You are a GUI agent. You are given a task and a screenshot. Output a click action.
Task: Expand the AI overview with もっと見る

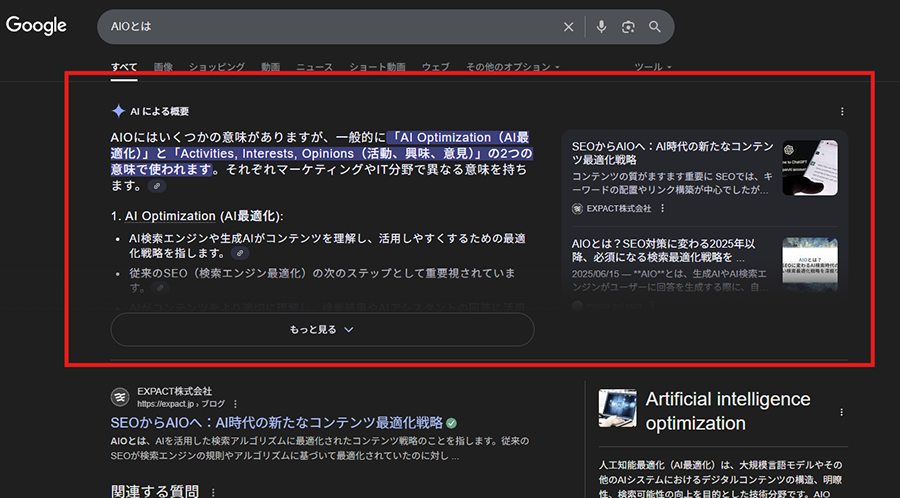point(322,329)
